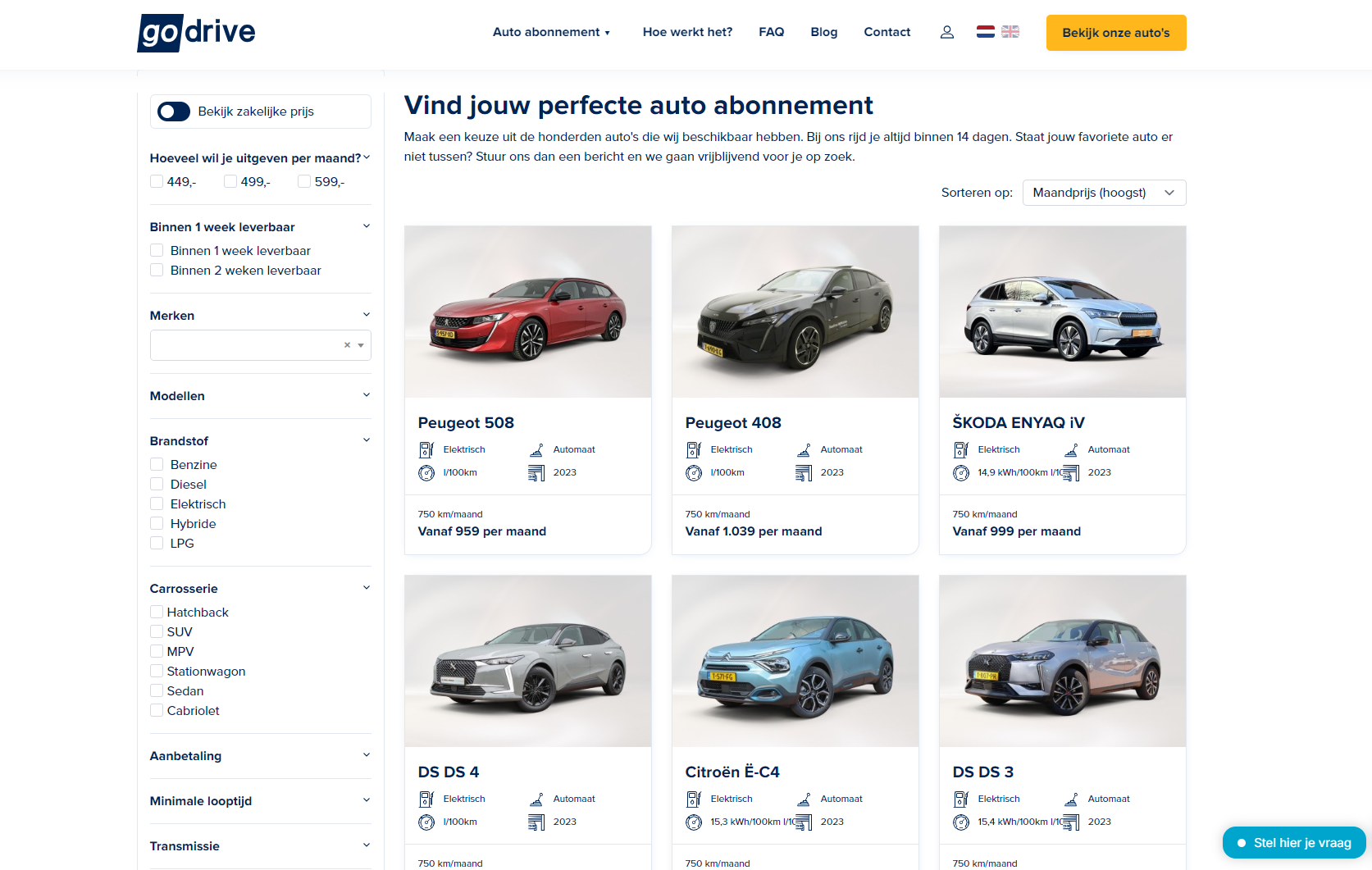View the silver ŠKODA ENYAQ photo
Viewport: 1372px width, 870px height.
pyautogui.click(x=1062, y=312)
